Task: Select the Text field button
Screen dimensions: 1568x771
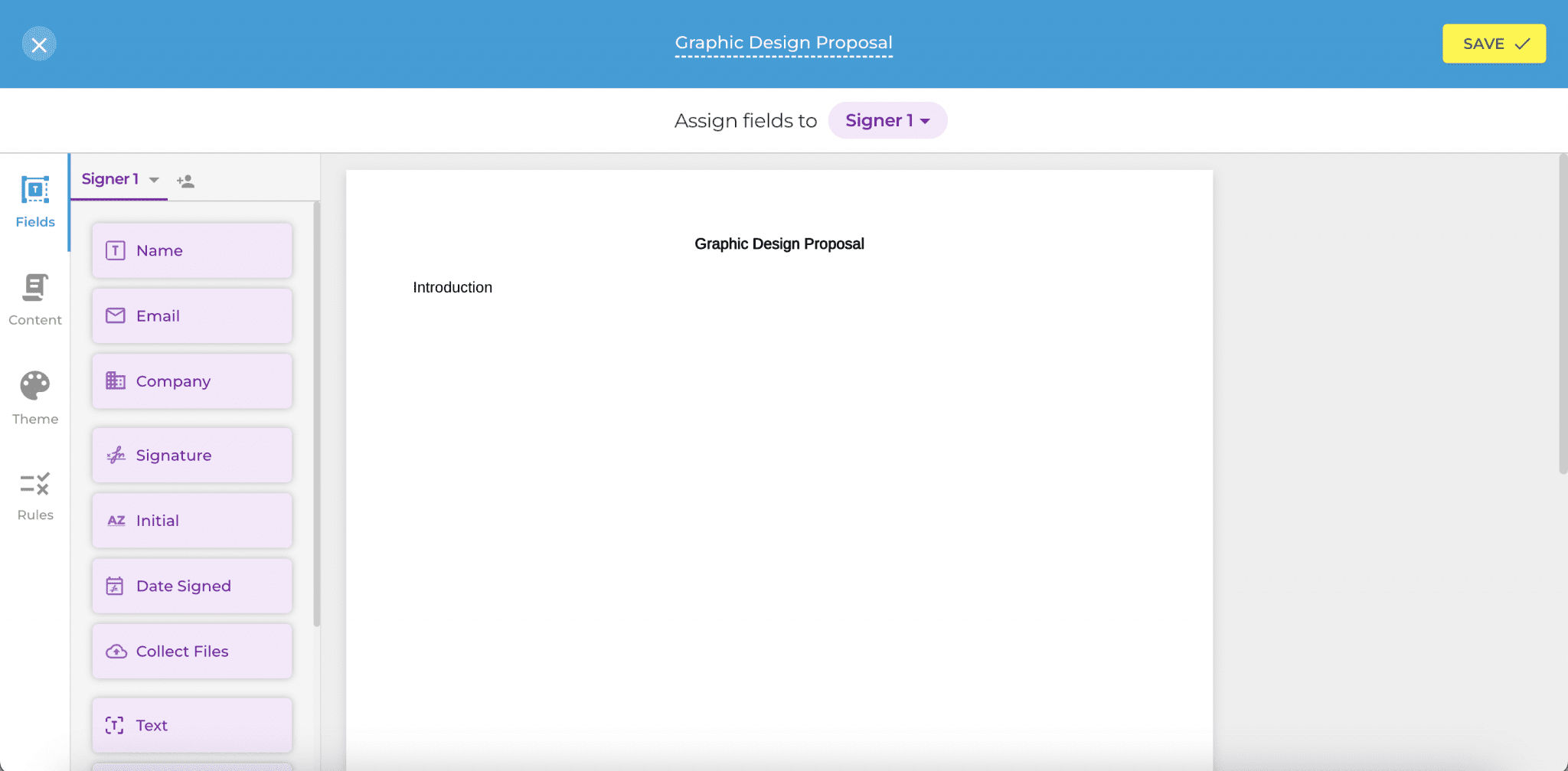Action: (x=192, y=725)
